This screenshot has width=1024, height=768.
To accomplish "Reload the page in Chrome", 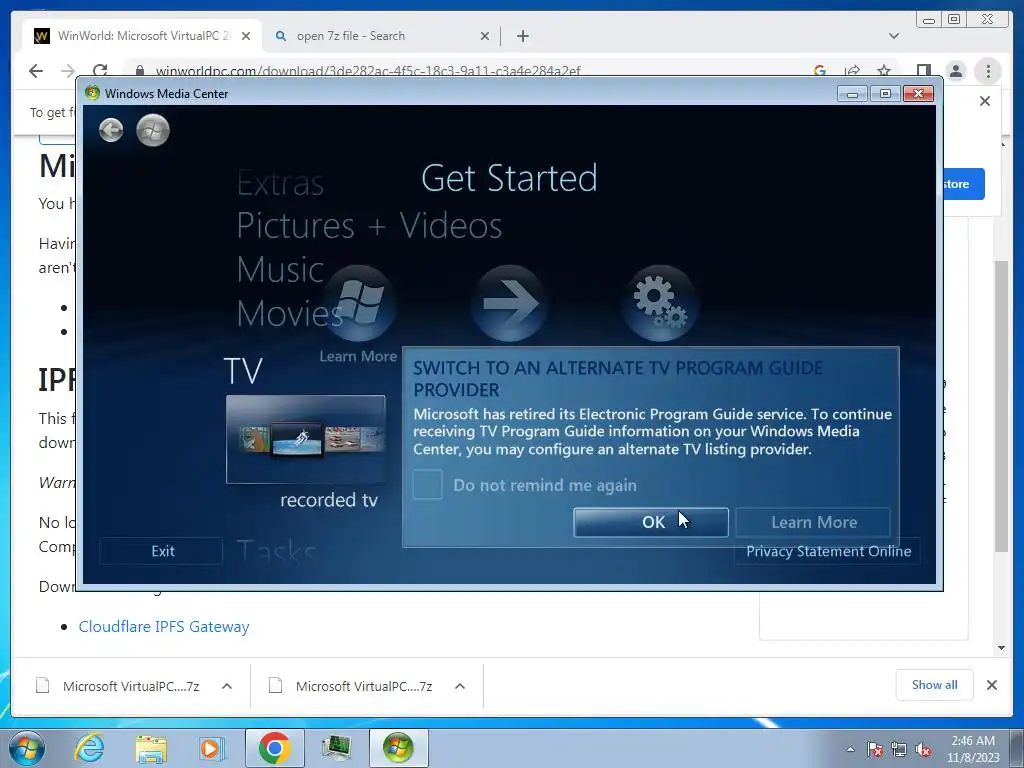I will [x=100, y=71].
